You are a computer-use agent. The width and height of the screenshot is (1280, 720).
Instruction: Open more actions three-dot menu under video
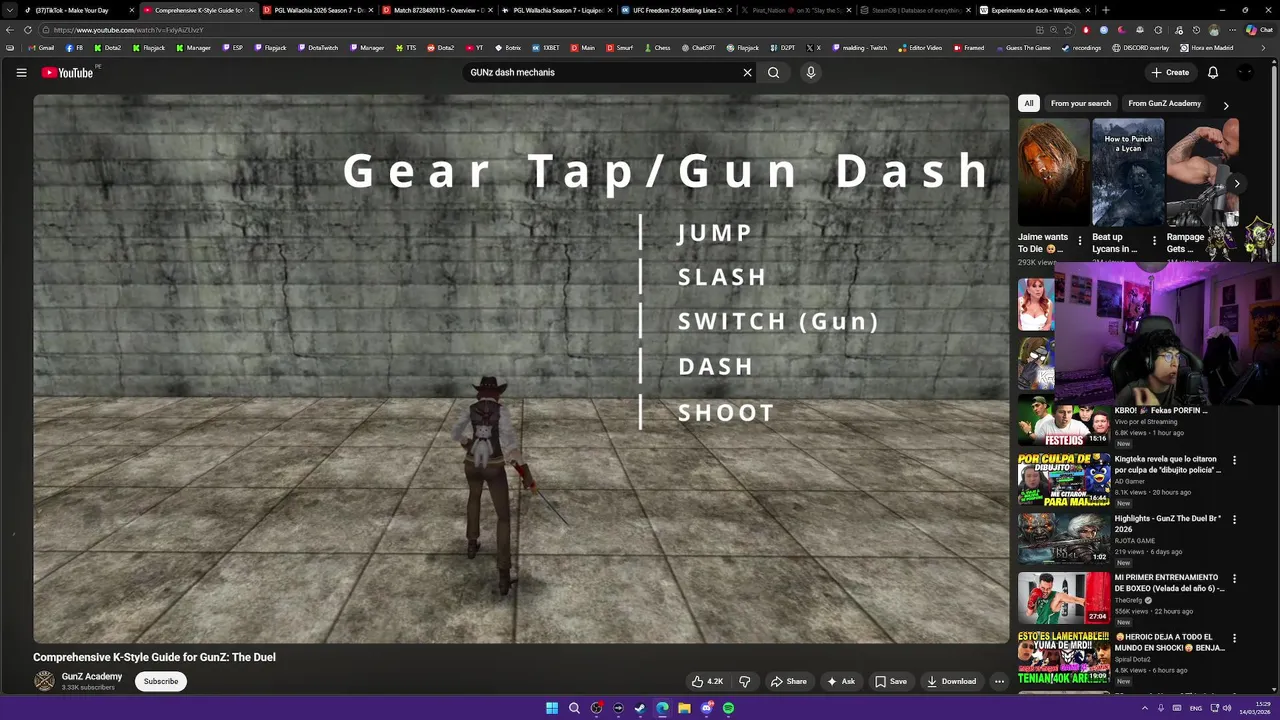tap(999, 681)
